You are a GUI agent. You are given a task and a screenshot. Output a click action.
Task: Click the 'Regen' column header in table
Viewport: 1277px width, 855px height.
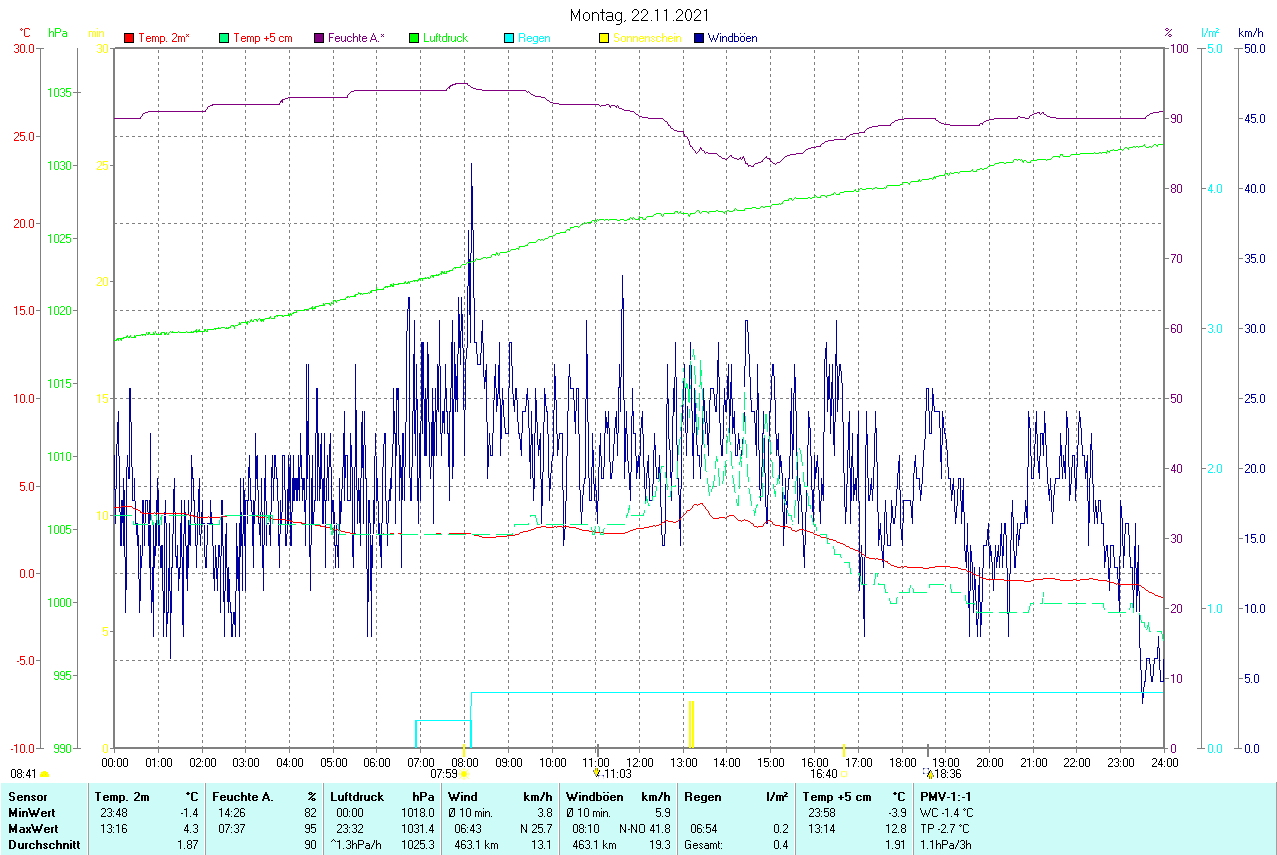coord(704,797)
